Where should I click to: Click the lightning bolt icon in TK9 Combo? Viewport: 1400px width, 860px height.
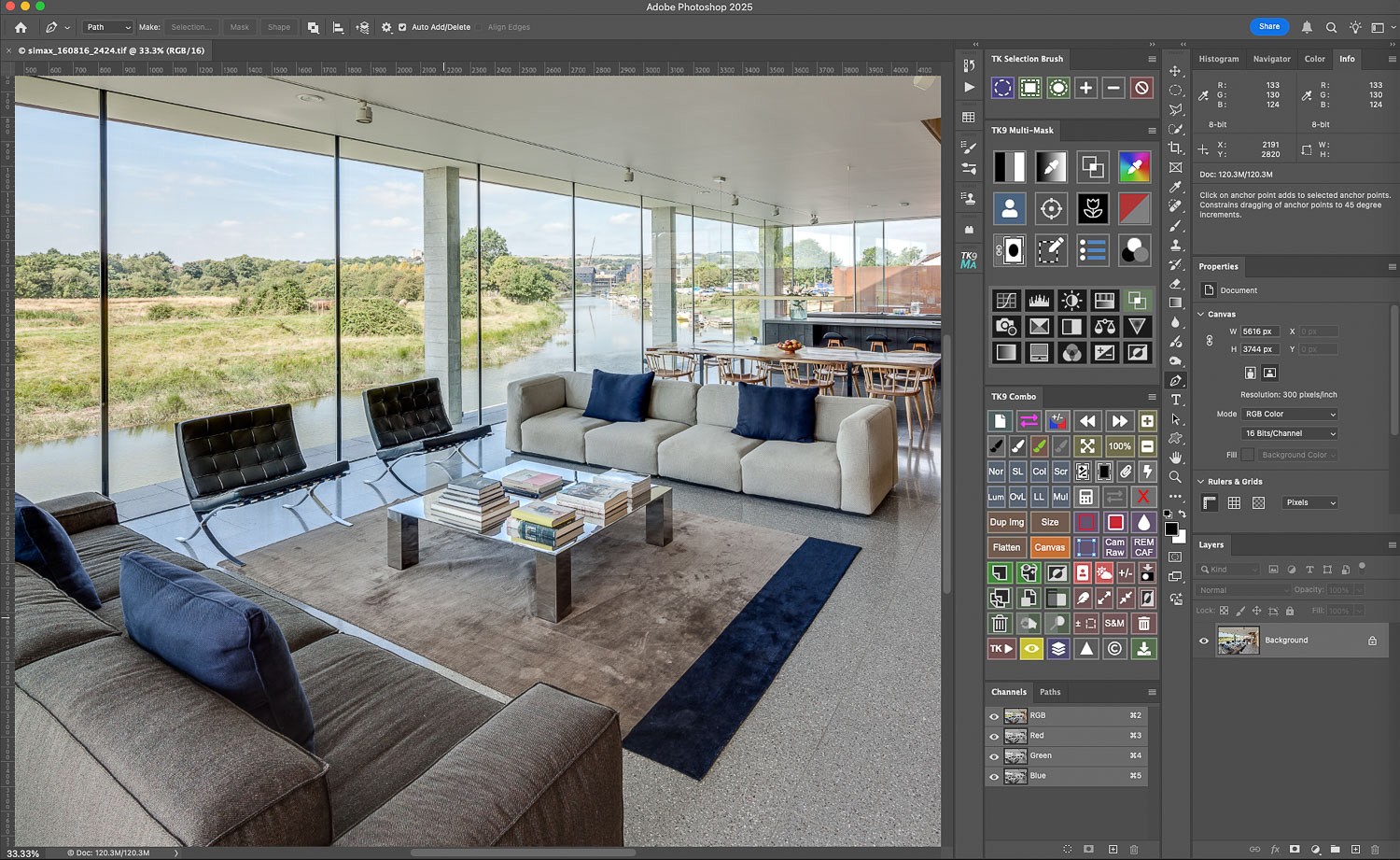tap(1147, 472)
